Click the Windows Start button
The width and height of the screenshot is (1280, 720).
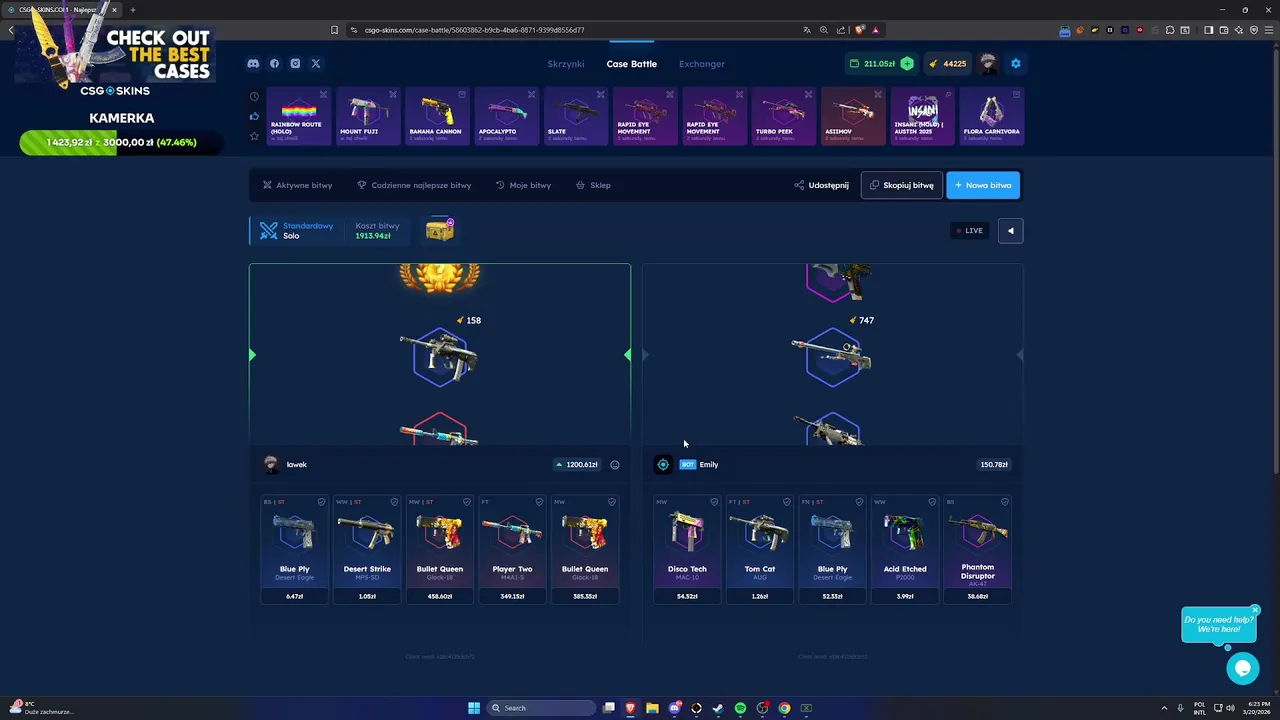[x=474, y=708]
